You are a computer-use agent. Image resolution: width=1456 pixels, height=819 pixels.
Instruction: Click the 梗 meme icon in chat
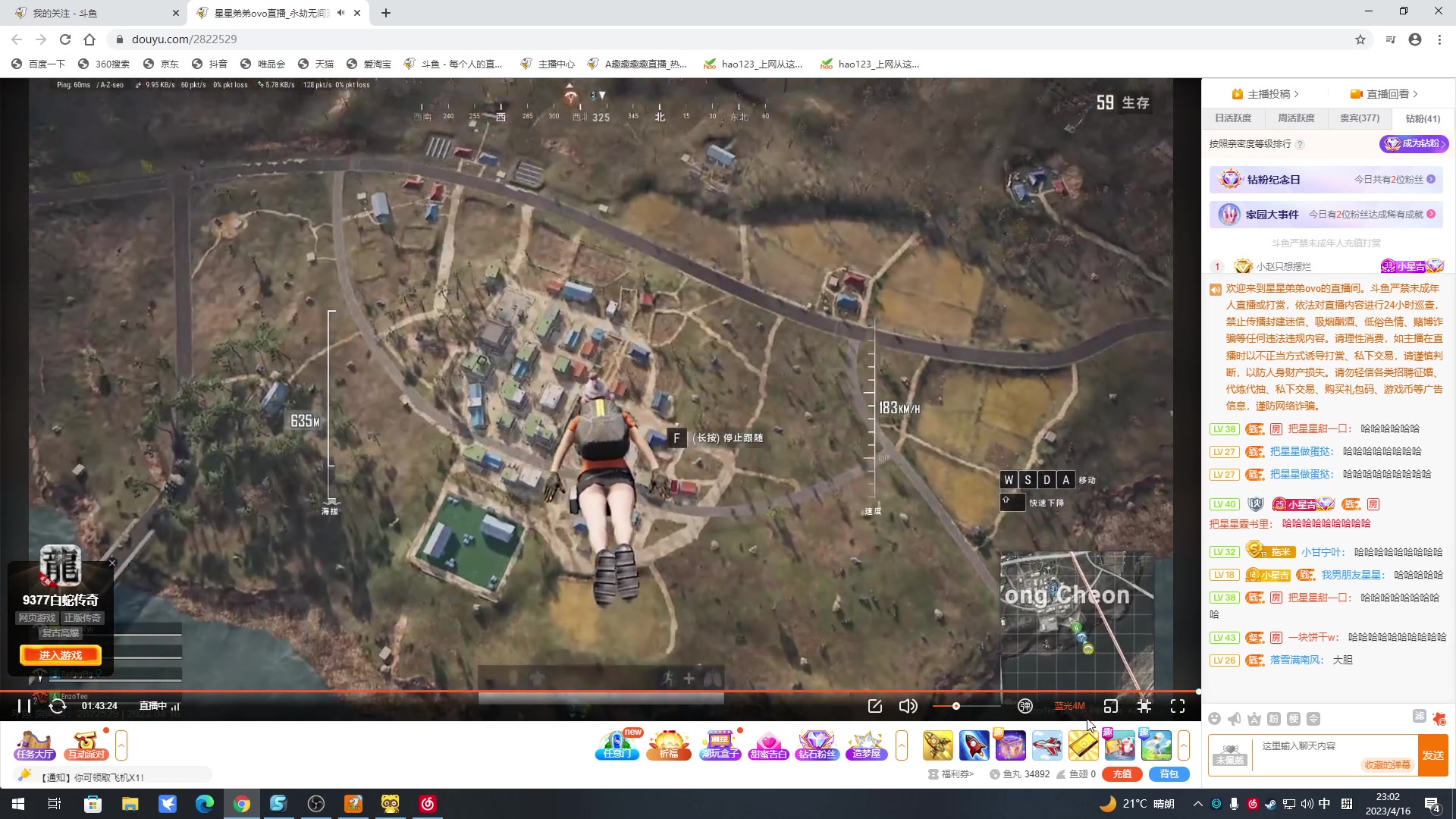click(1294, 719)
